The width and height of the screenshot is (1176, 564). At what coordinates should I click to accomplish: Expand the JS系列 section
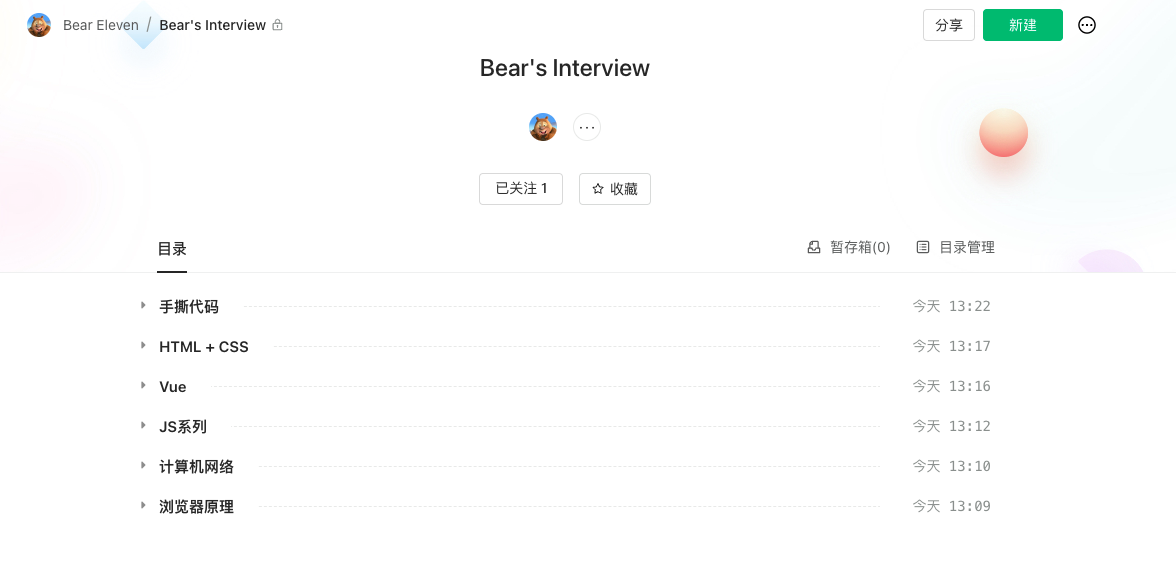(x=143, y=426)
